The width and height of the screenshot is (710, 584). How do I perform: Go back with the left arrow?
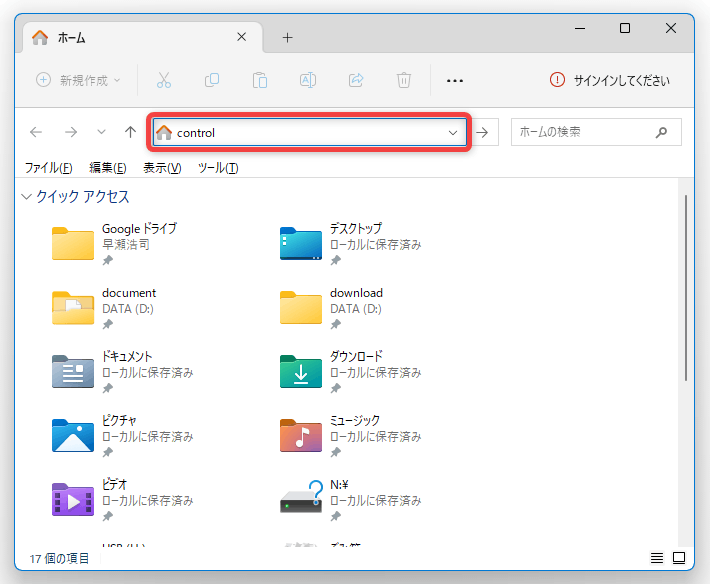coord(36,132)
